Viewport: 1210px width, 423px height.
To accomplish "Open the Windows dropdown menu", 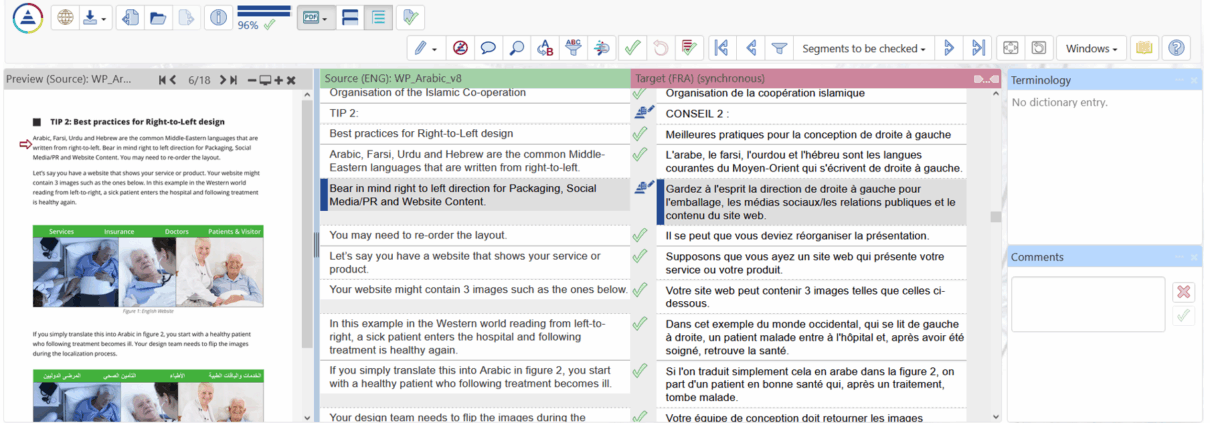I will click(x=1092, y=48).
